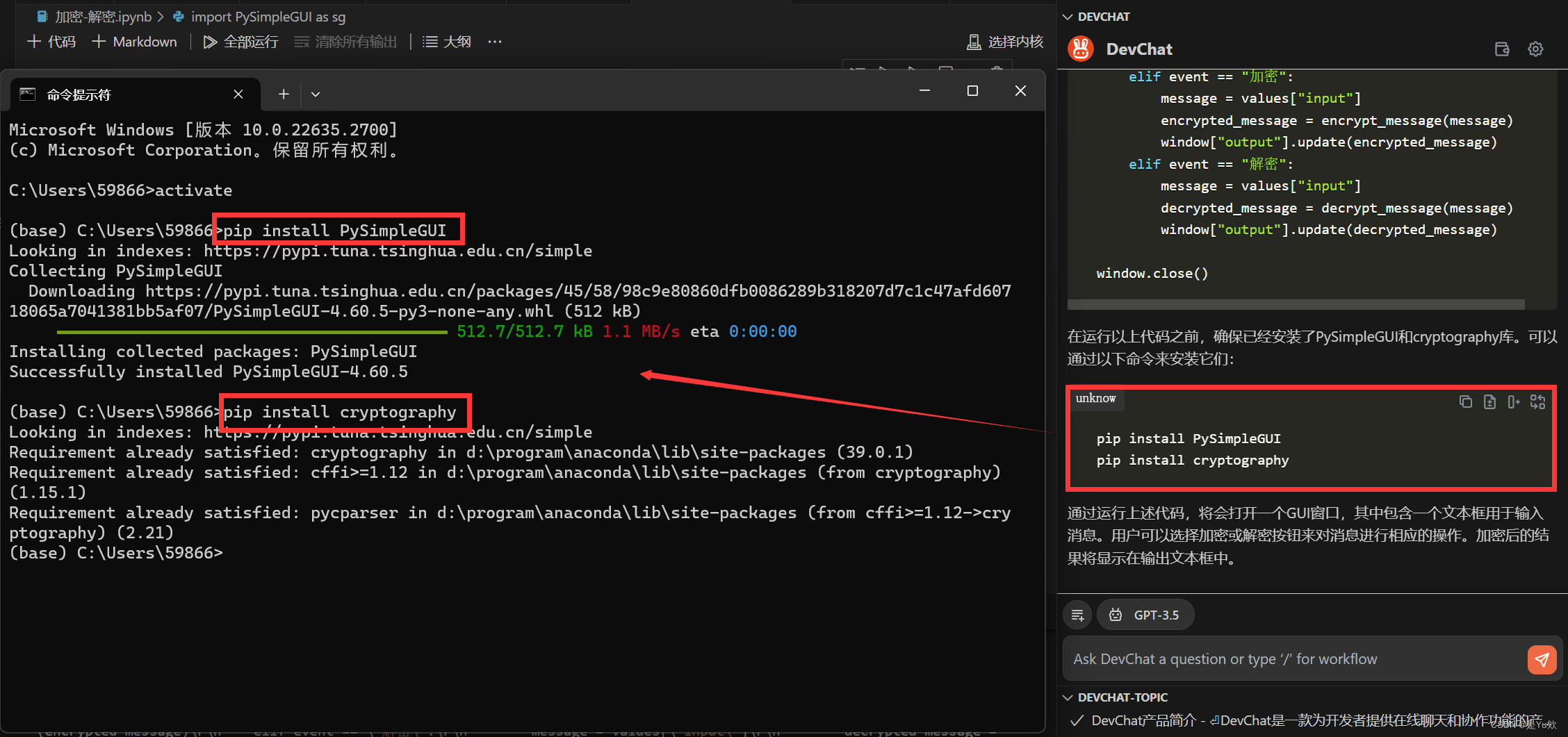Minimize the command prompt window
This screenshot has height=737, width=1568.
point(924,91)
